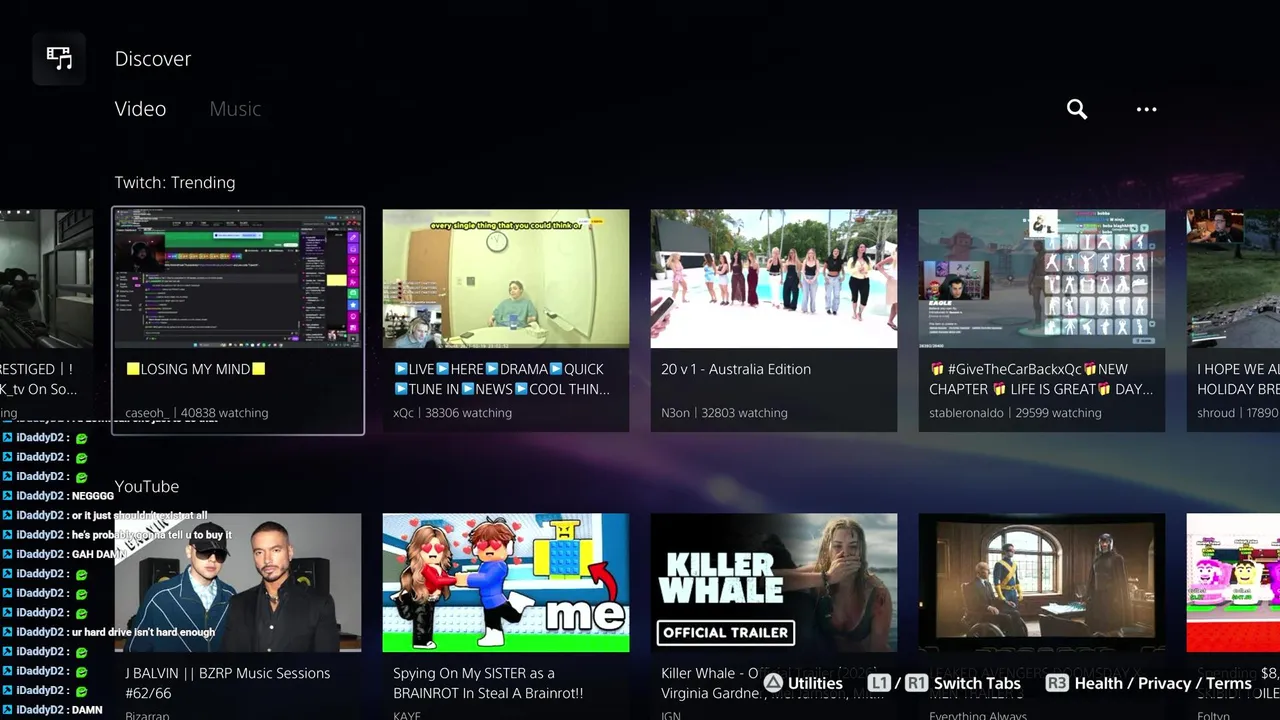Open the media gallery icon beside Discover
The height and width of the screenshot is (720, 1280).
(x=59, y=58)
